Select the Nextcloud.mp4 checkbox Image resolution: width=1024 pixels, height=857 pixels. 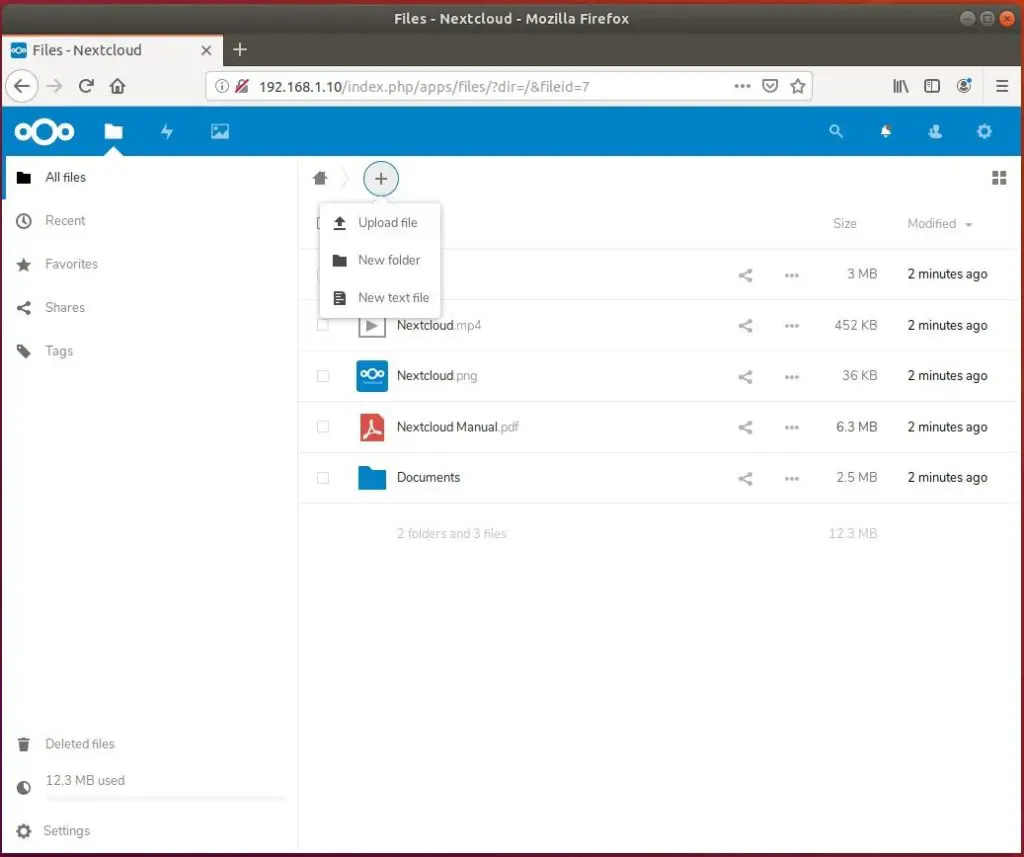coord(323,325)
